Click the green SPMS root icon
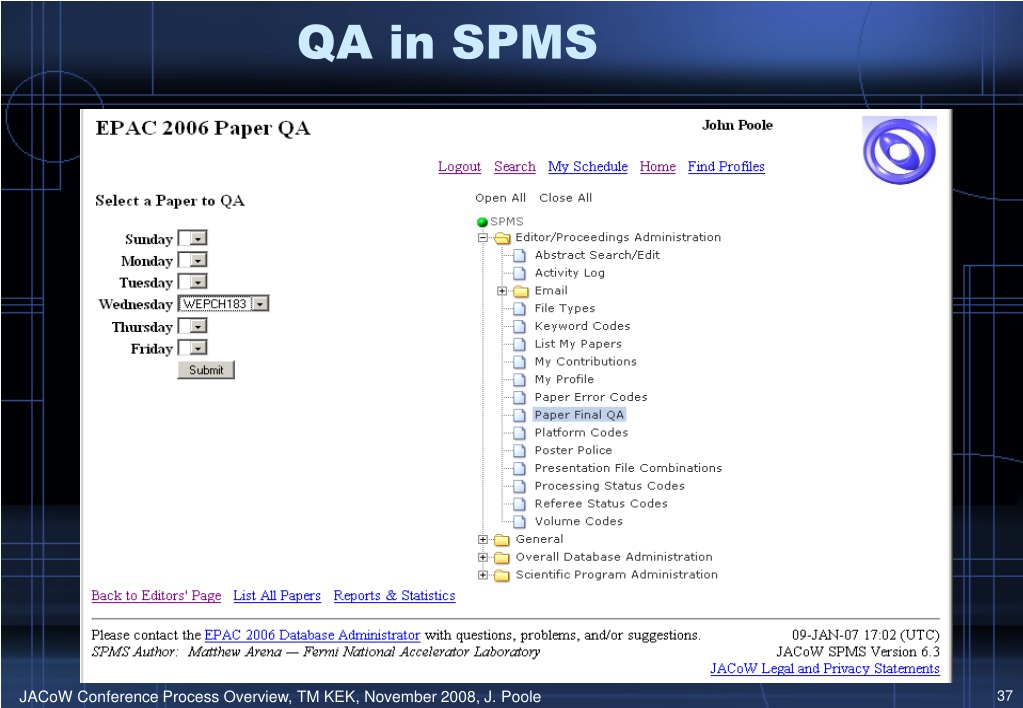This screenshot has height=708, width=1023. click(483, 222)
